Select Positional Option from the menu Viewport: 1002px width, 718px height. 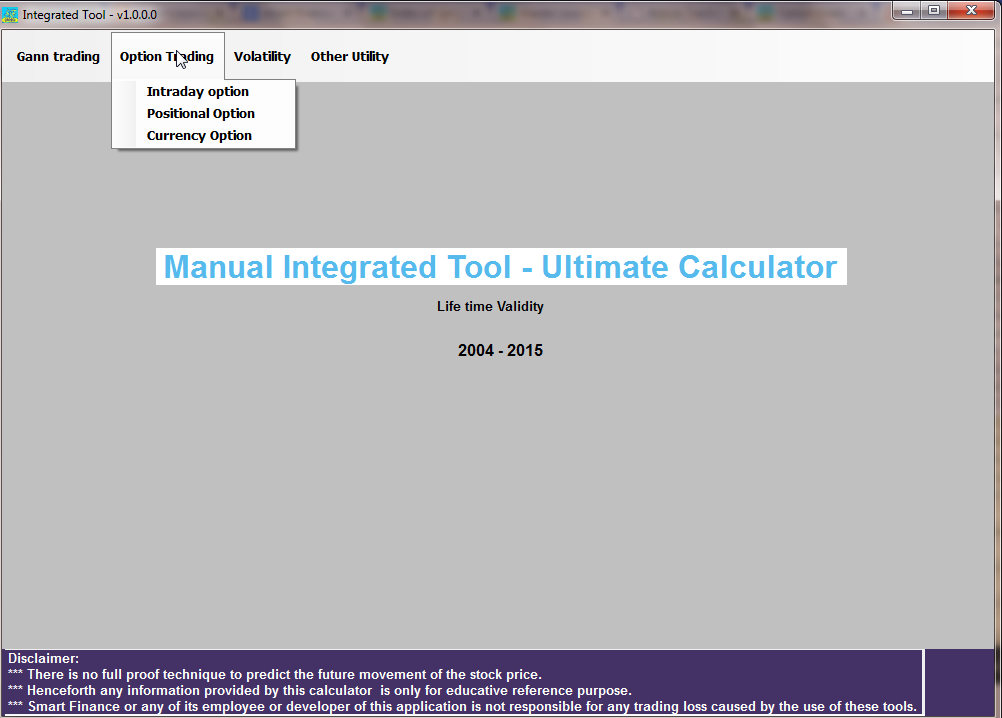(200, 113)
